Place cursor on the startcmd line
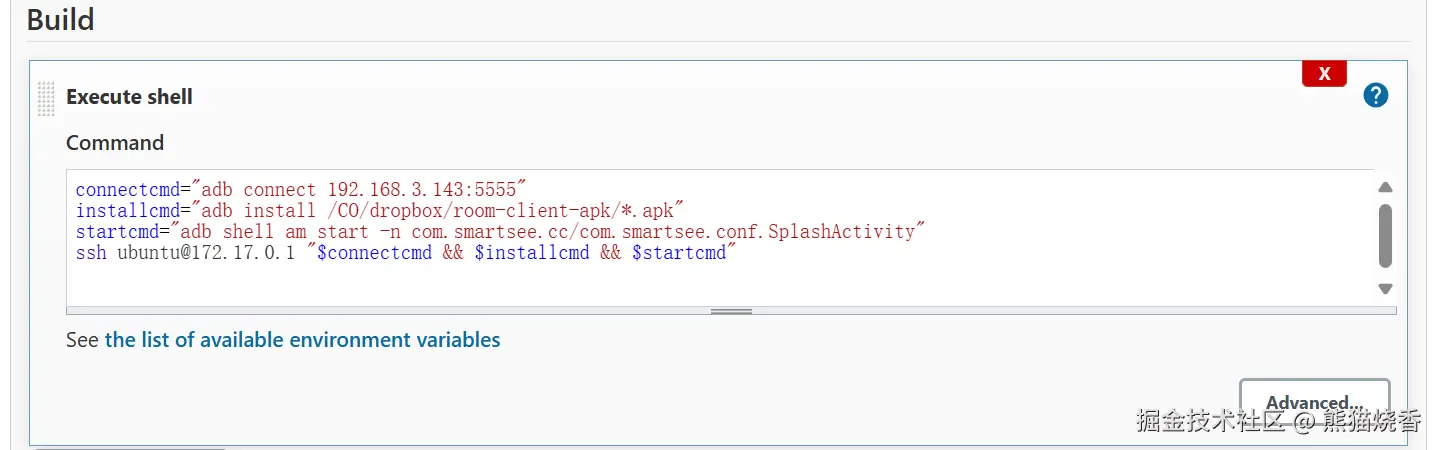 coord(500,231)
